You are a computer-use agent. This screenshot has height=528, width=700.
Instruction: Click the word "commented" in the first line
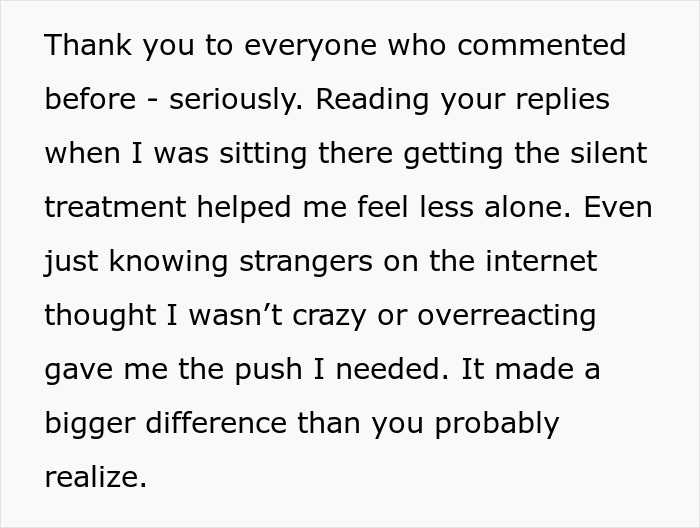[x=541, y=45]
